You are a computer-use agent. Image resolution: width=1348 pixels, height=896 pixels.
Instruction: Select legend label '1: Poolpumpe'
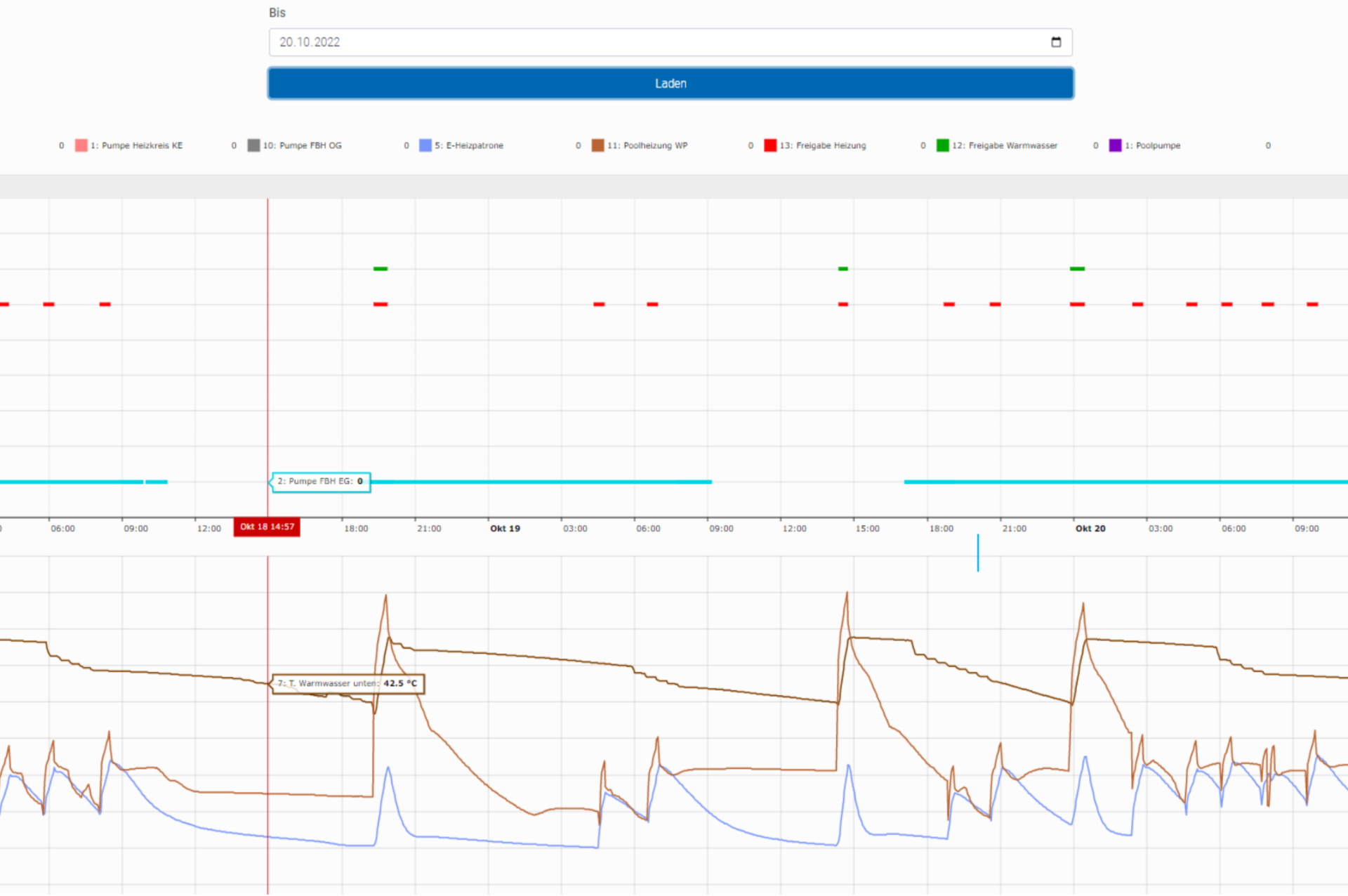click(1152, 145)
